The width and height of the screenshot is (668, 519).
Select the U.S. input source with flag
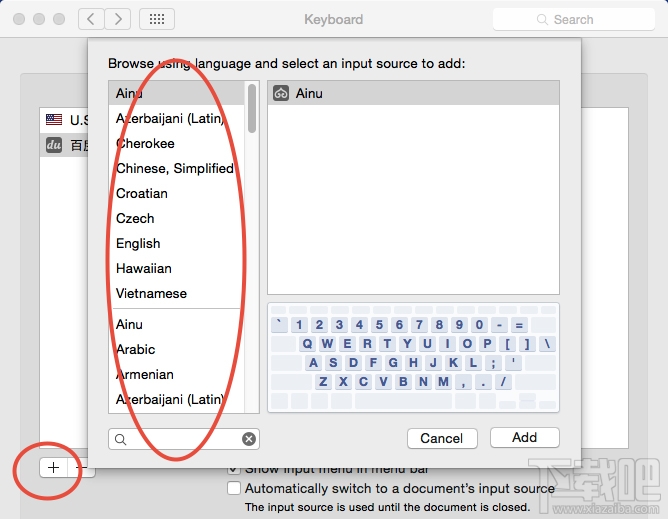point(64,120)
